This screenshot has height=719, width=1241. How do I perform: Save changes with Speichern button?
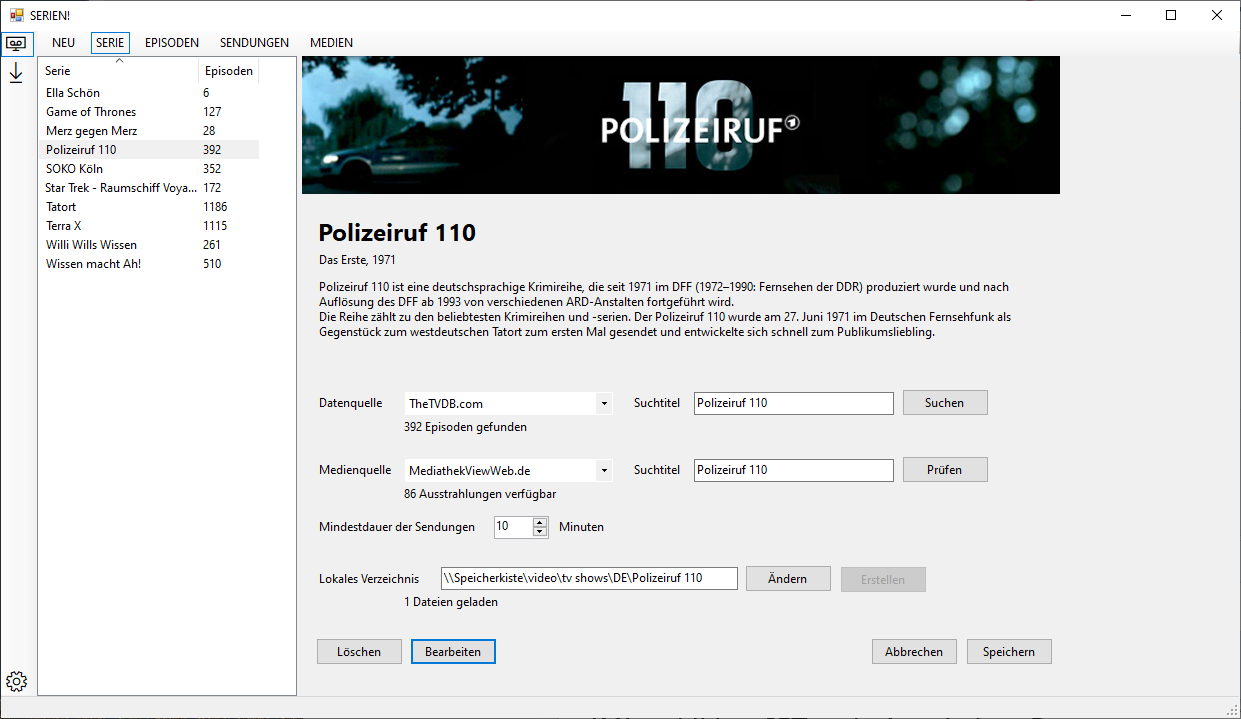[x=1008, y=652]
